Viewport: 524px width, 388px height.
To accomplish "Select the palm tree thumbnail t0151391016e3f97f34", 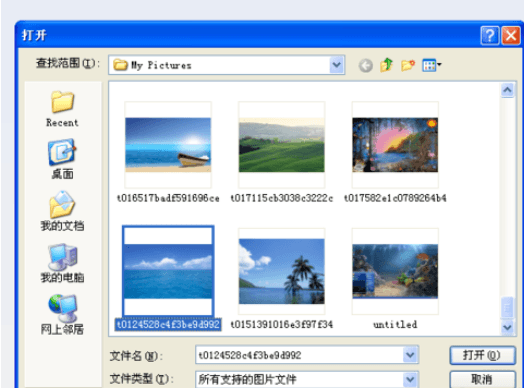I will pos(281,271).
